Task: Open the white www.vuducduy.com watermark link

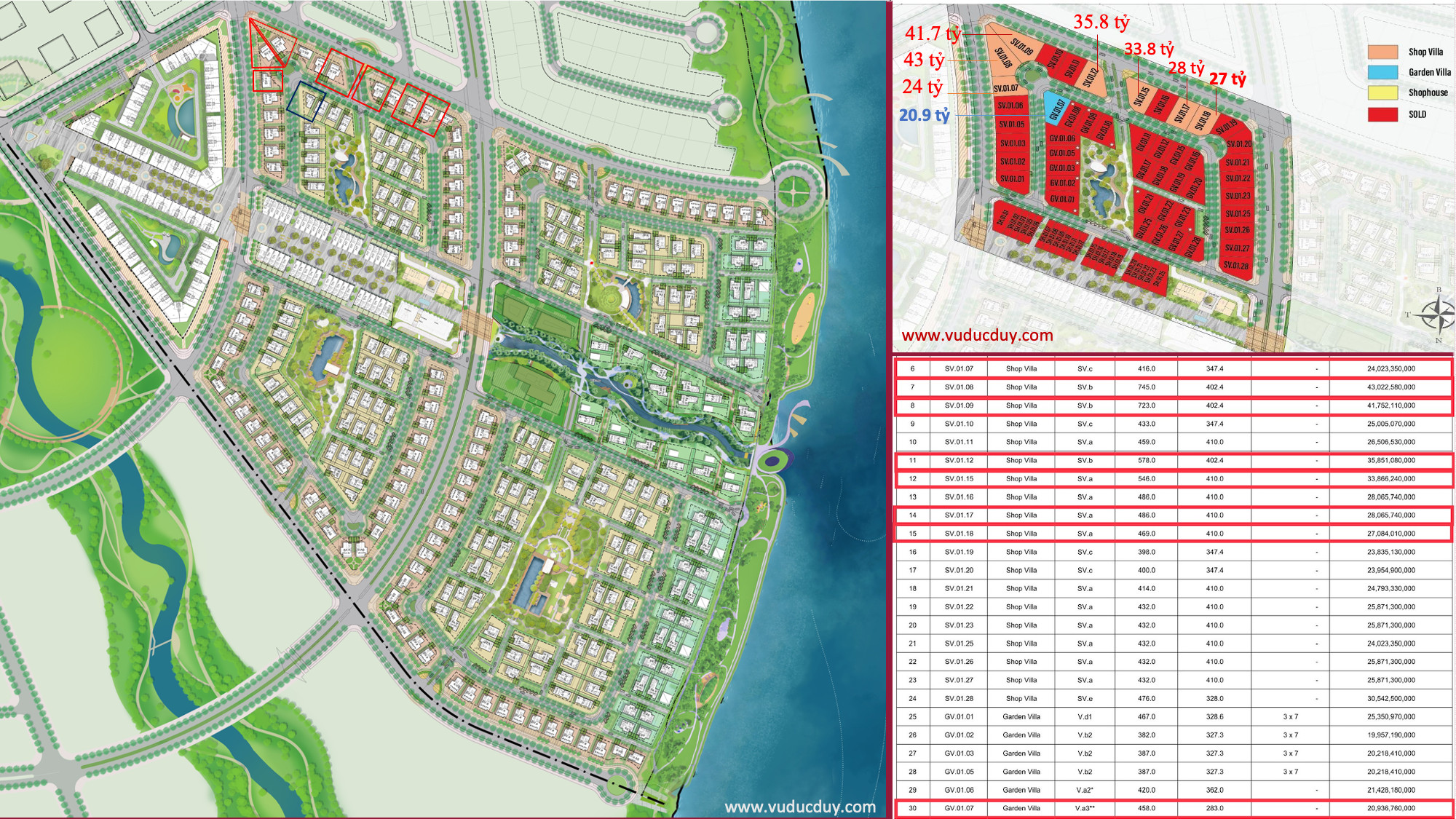Action: pyautogui.click(x=800, y=807)
